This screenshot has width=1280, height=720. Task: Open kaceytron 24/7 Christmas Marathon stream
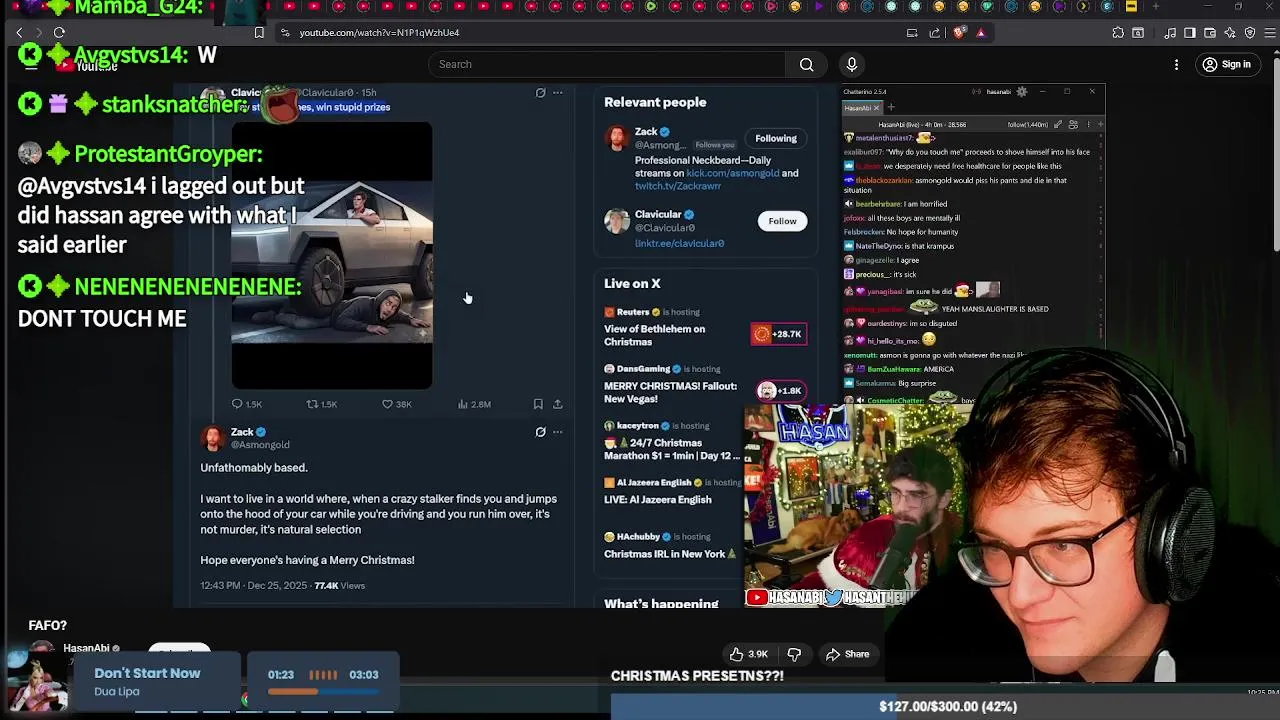(672, 449)
